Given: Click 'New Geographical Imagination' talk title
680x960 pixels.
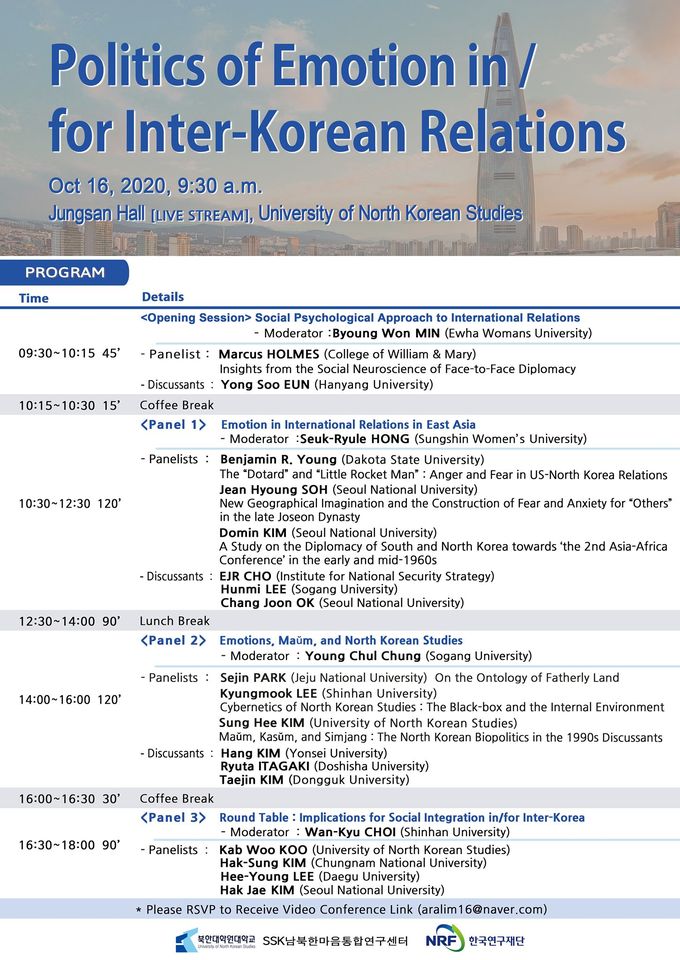Looking at the screenshot, I should [x=446, y=509].
